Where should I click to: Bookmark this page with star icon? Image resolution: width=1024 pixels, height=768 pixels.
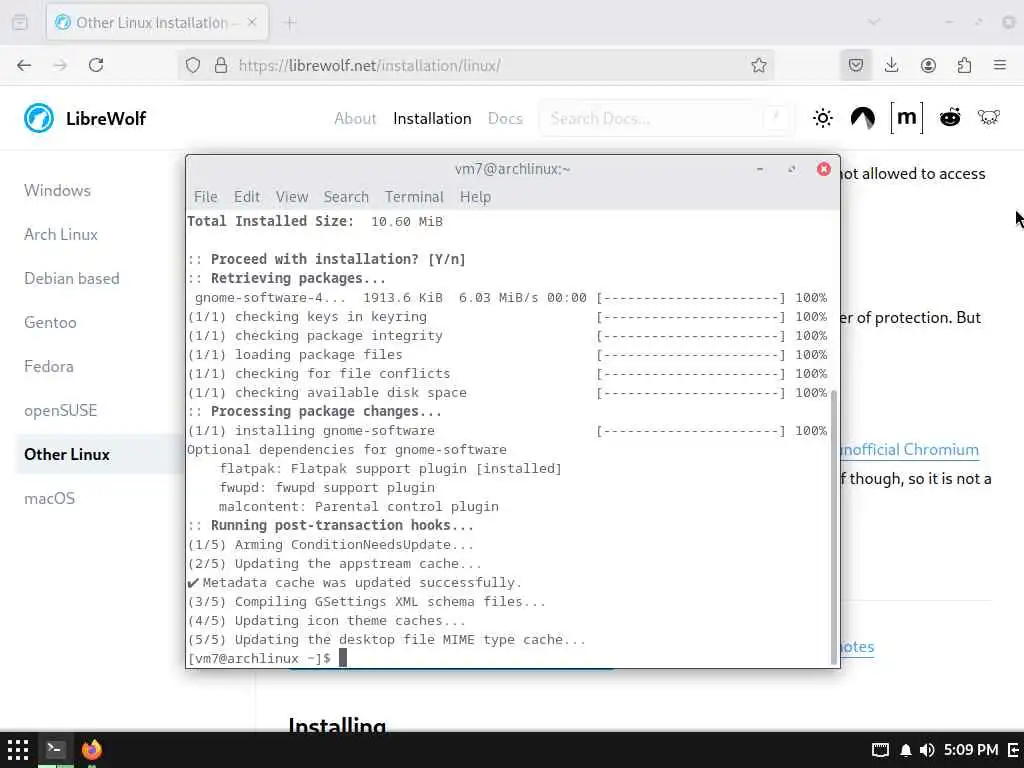pyautogui.click(x=758, y=65)
